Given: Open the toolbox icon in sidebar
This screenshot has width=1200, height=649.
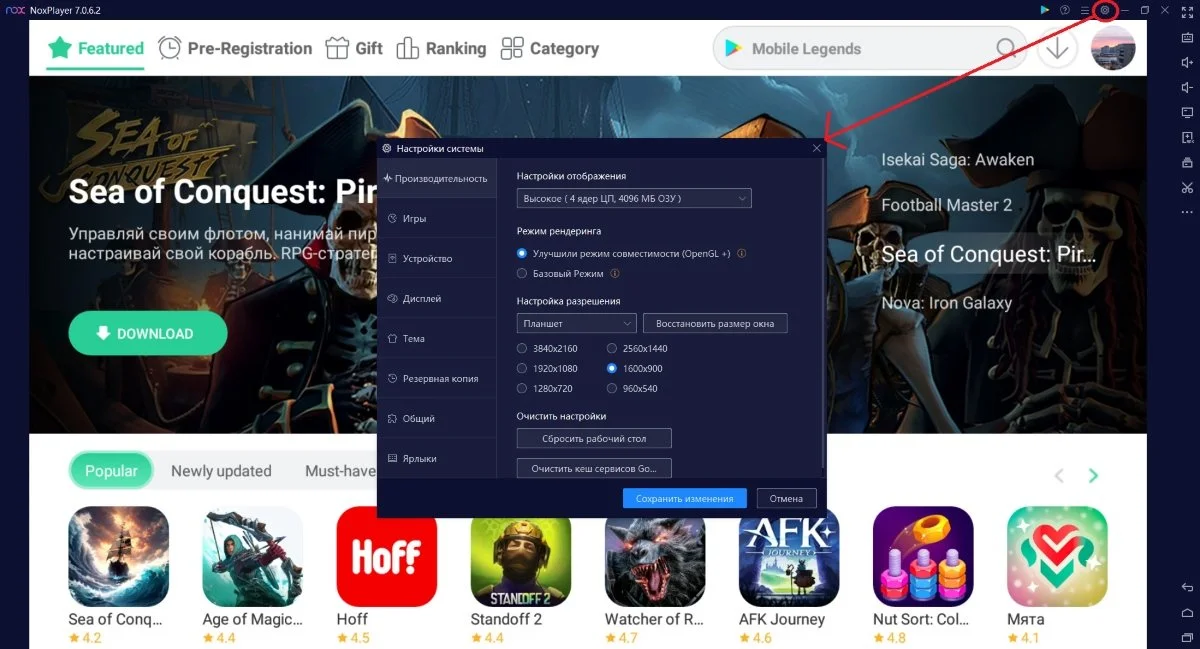Looking at the screenshot, I should [x=1187, y=162].
